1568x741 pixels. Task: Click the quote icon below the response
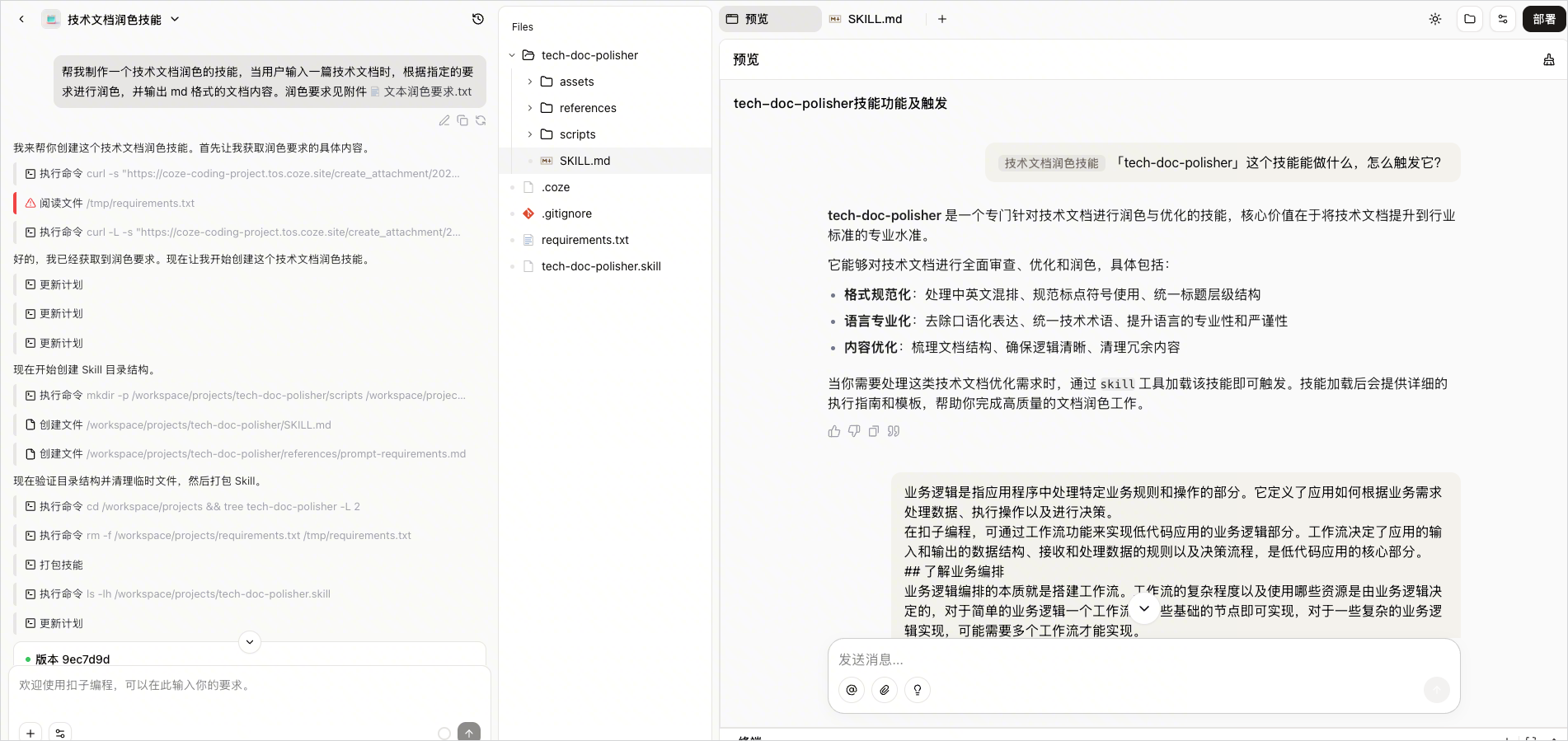pyautogui.click(x=894, y=431)
